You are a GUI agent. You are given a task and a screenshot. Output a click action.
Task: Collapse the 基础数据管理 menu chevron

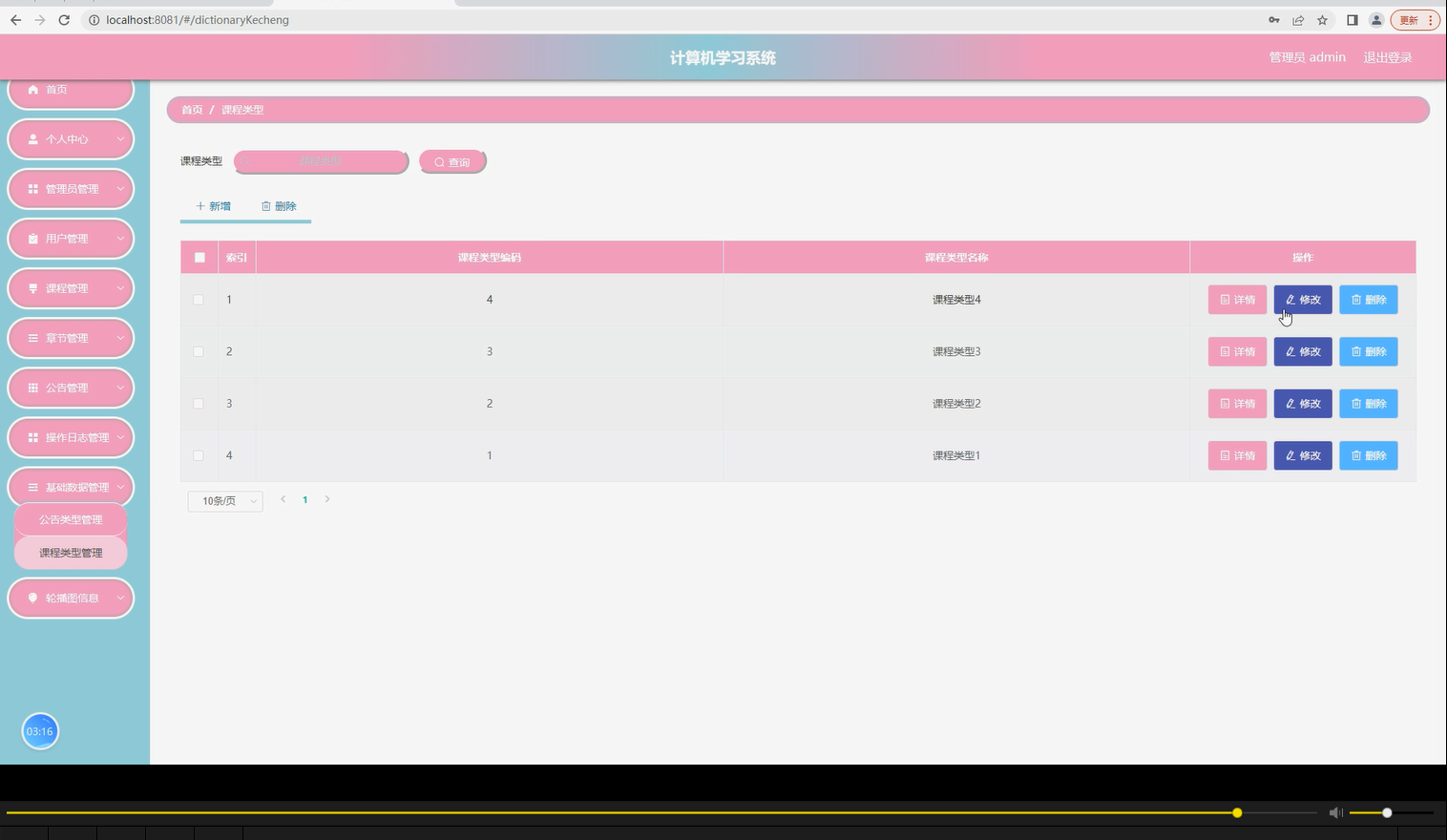(x=120, y=487)
